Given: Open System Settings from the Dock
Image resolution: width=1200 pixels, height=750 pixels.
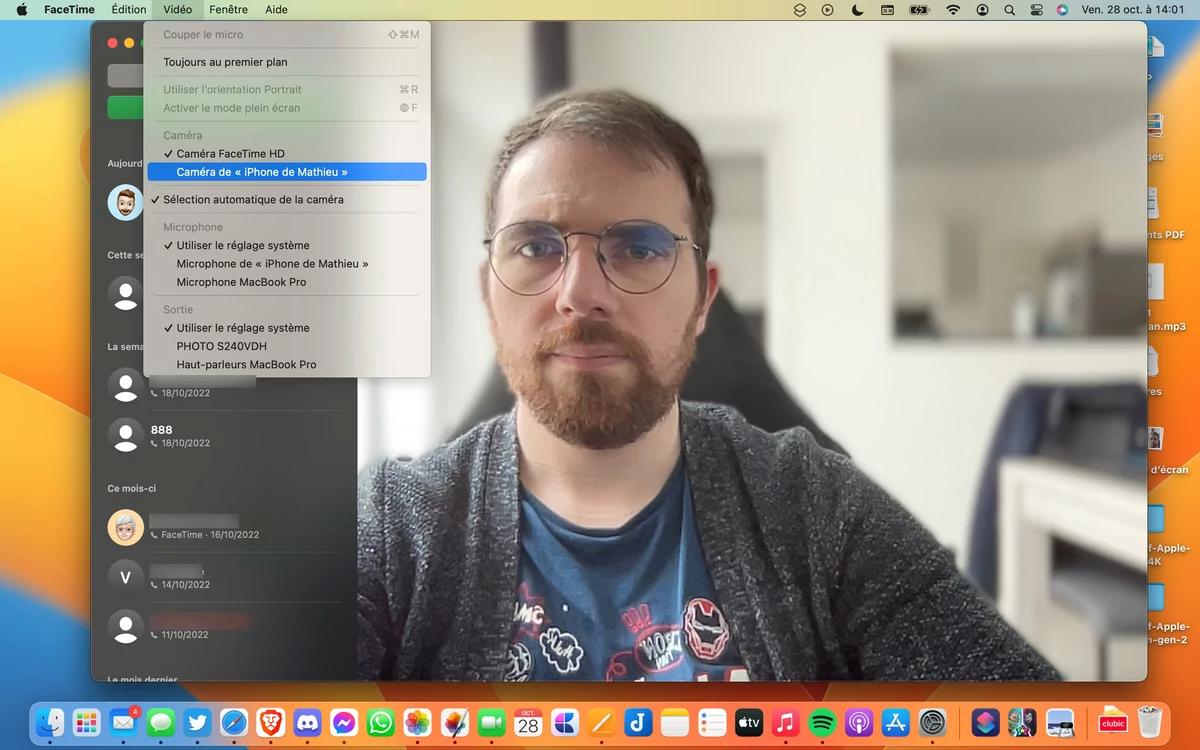Looking at the screenshot, I should pos(932,722).
